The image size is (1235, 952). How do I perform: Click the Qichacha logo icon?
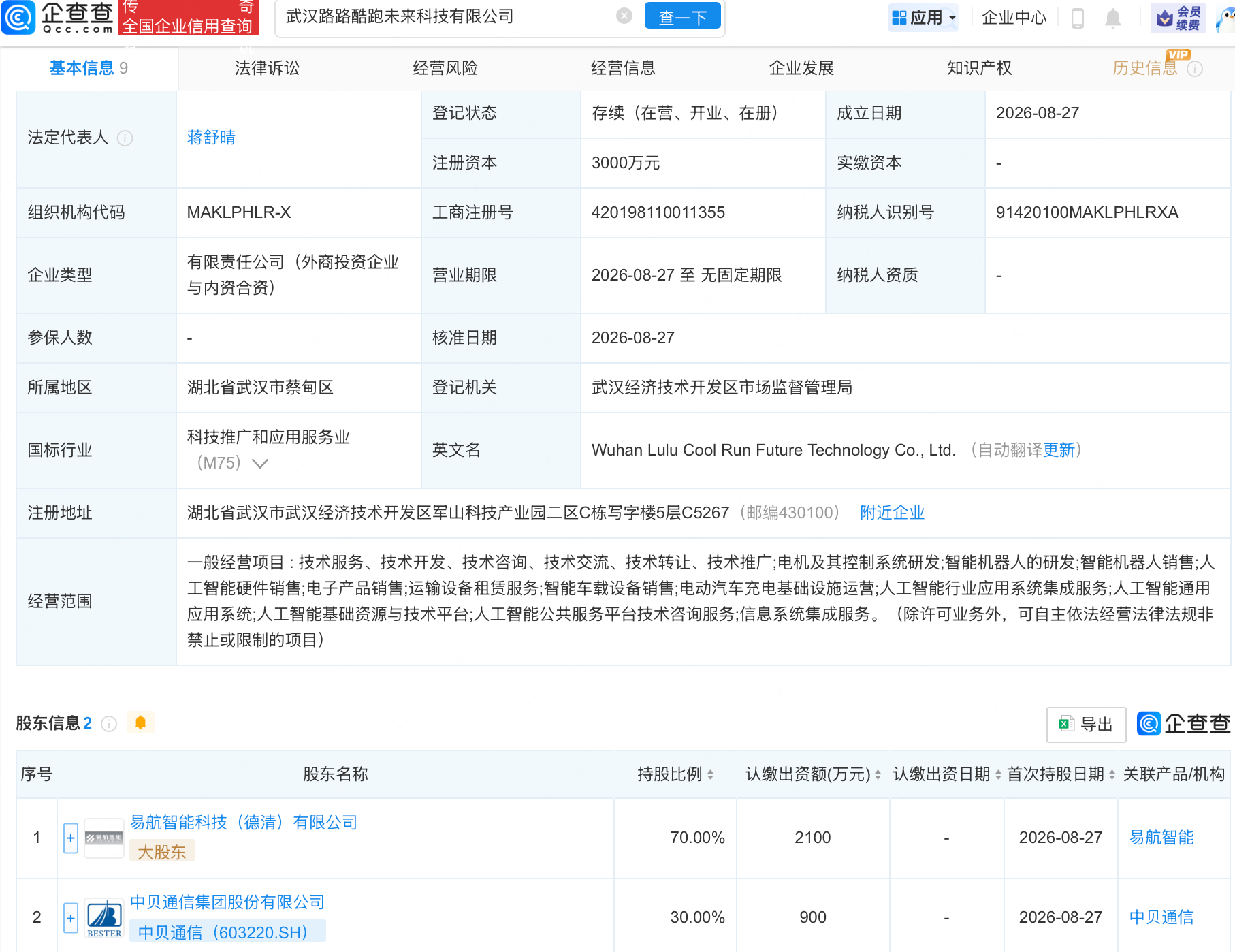(x=18, y=17)
